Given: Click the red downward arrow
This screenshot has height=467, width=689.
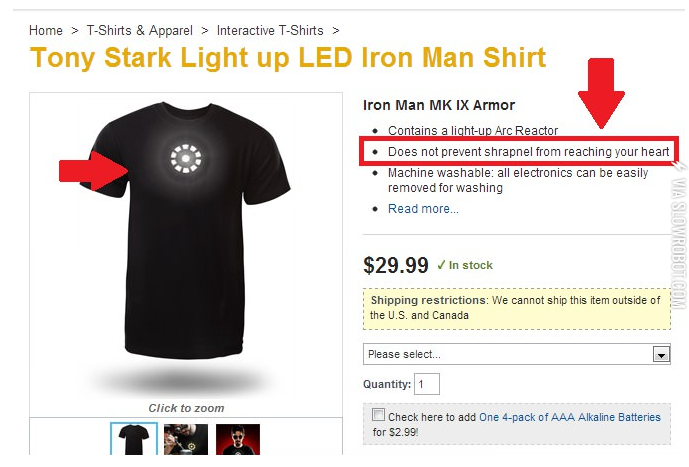Looking at the screenshot, I should [x=601, y=93].
